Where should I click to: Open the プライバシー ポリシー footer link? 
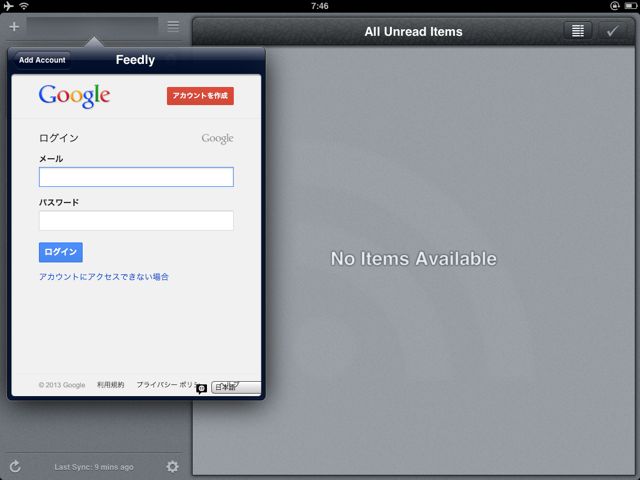167,384
